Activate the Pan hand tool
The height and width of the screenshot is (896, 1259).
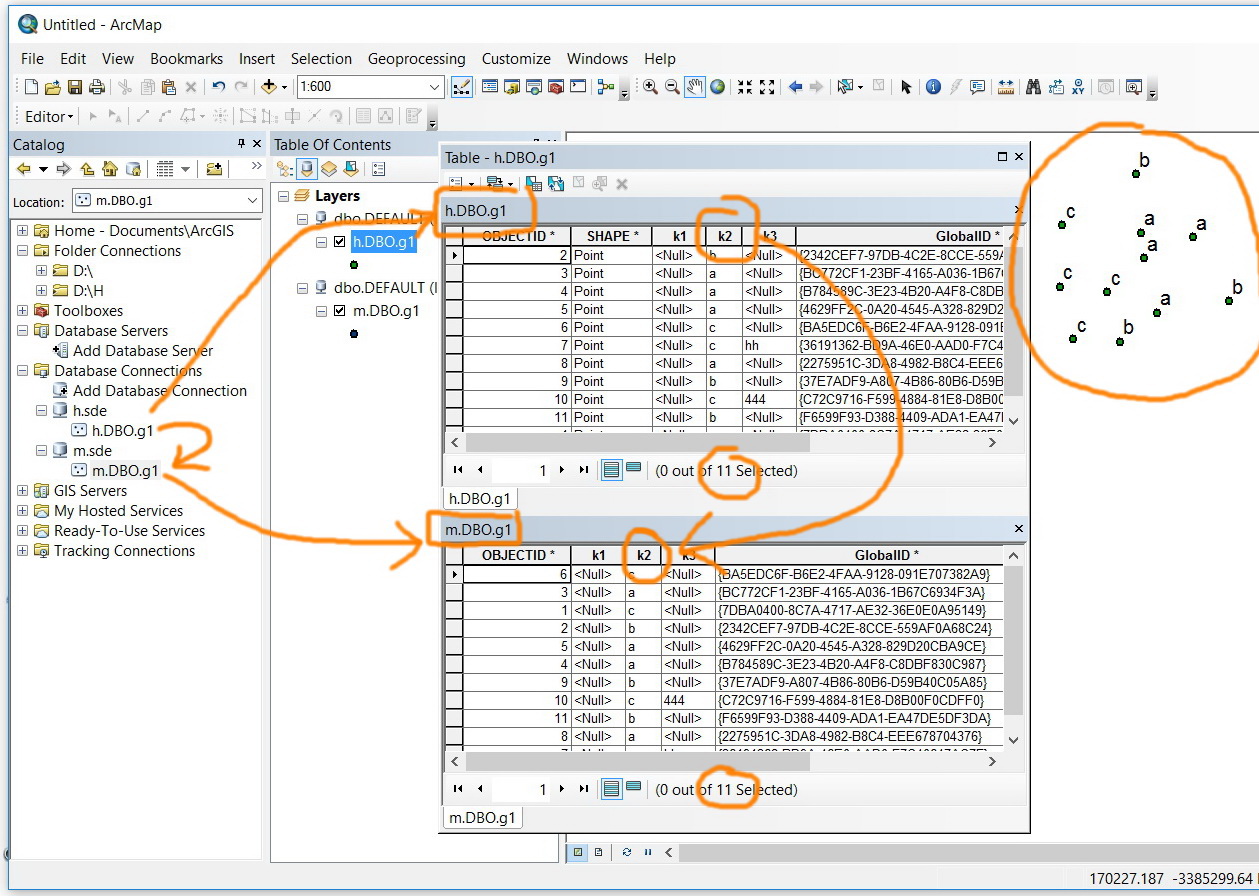point(695,87)
